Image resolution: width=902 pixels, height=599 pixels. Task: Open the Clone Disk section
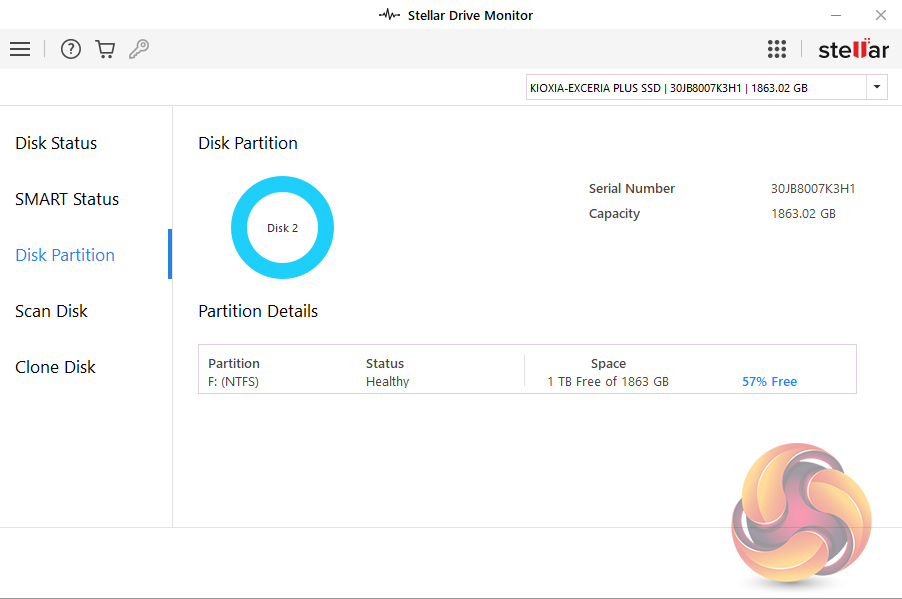click(56, 367)
